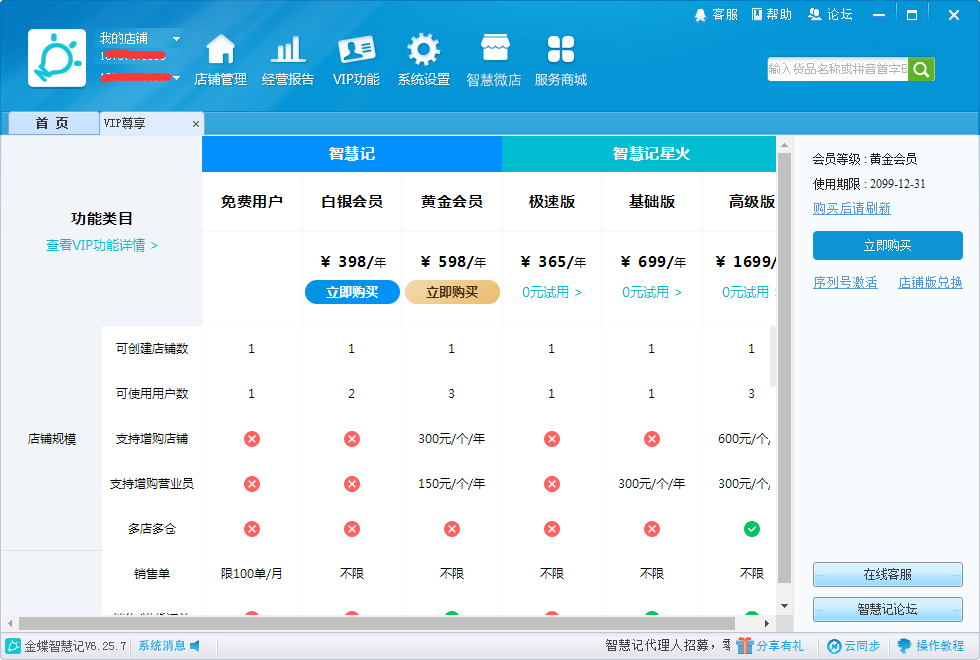Click the vertical scrollbar down arrow
The width and height of the screenshot is (980, 660).
pyautogui.click(x=784, y=606)
